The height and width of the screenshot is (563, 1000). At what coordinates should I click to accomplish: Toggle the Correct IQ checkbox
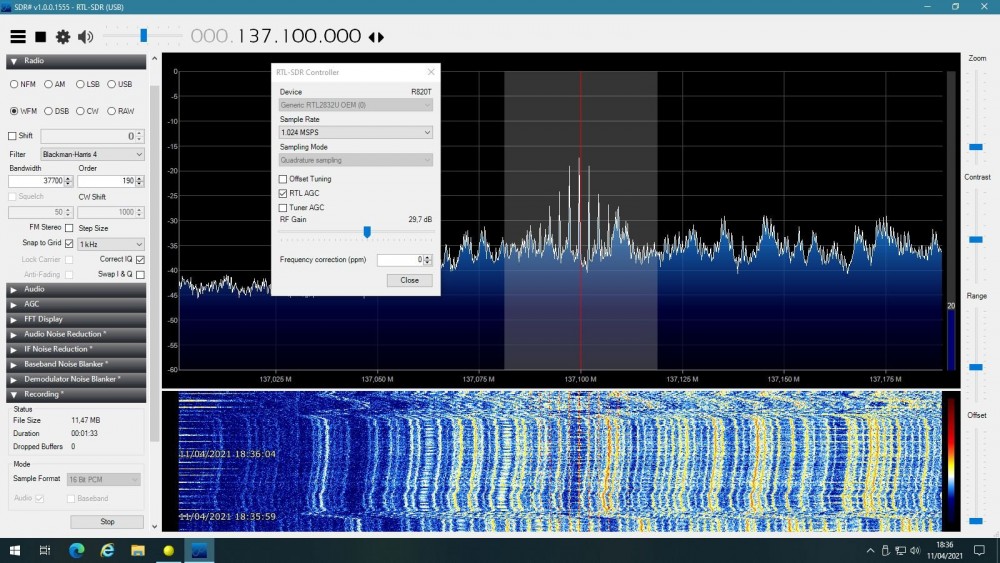140,260
